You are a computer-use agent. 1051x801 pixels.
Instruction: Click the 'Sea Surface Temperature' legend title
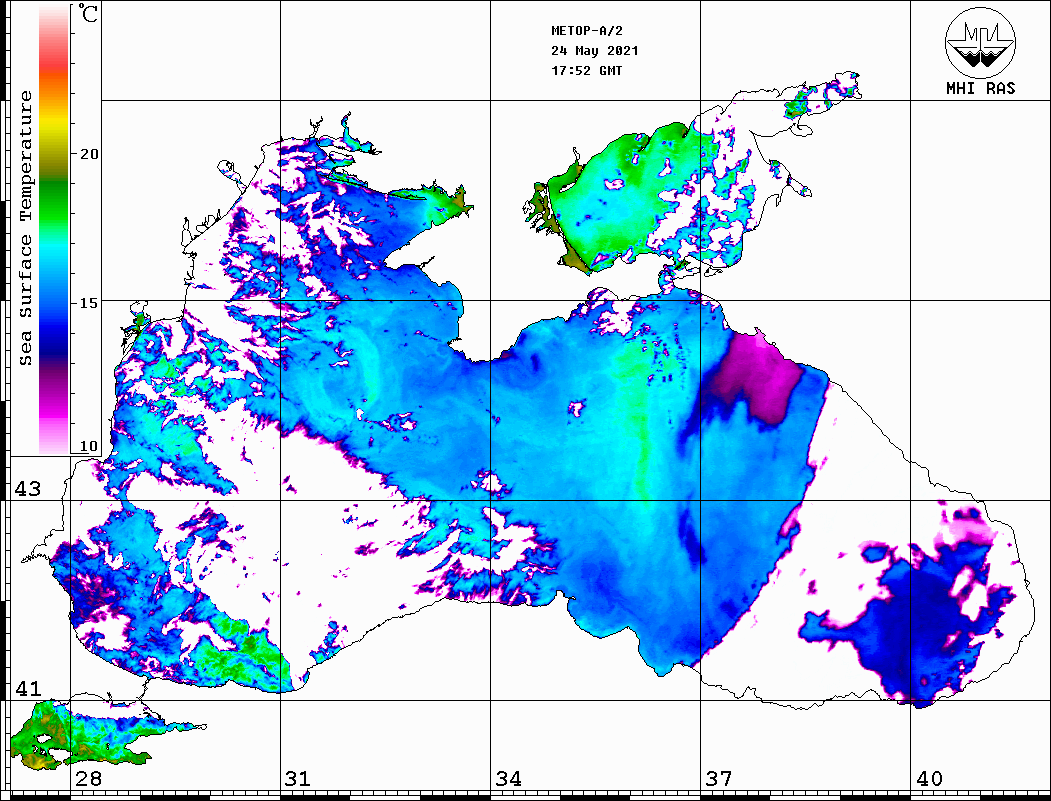click(26, 228)
